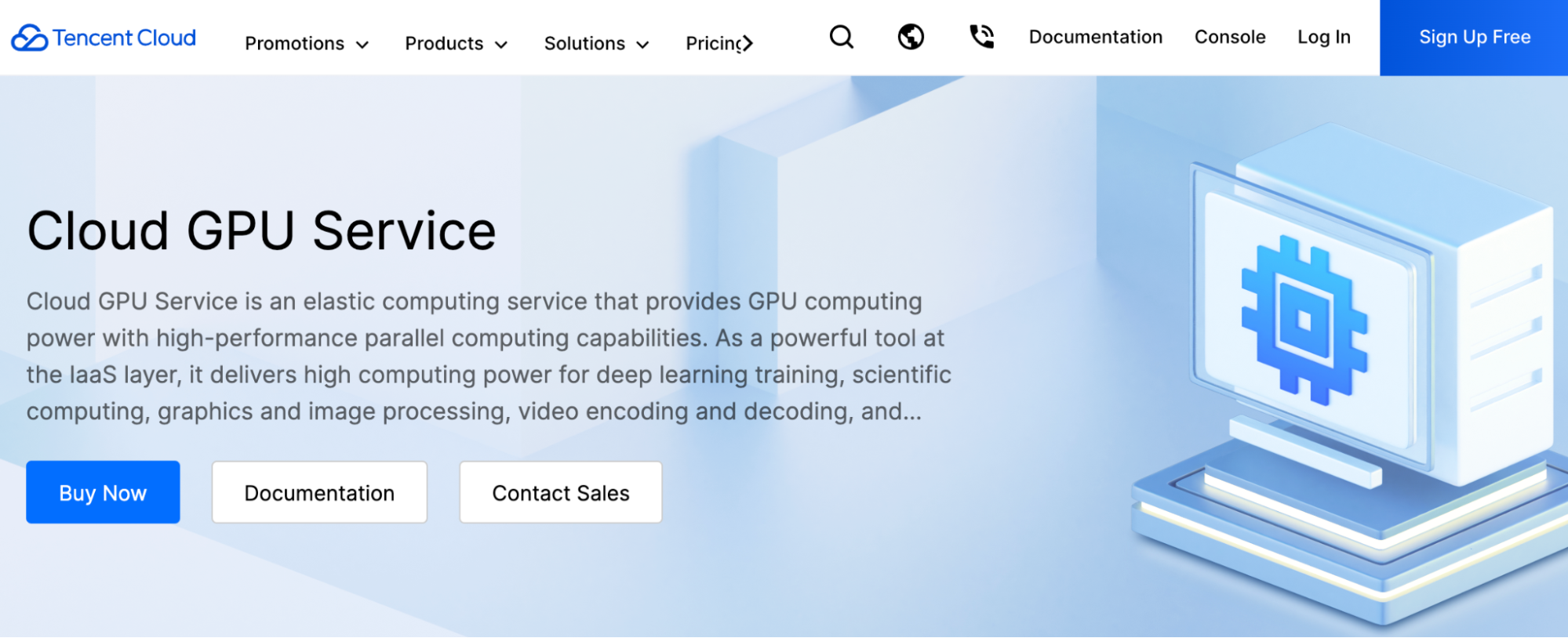The image size is (1568, 638).
Task: Click the Cloud GPU Service description paragraph
Action: (489, 357)
